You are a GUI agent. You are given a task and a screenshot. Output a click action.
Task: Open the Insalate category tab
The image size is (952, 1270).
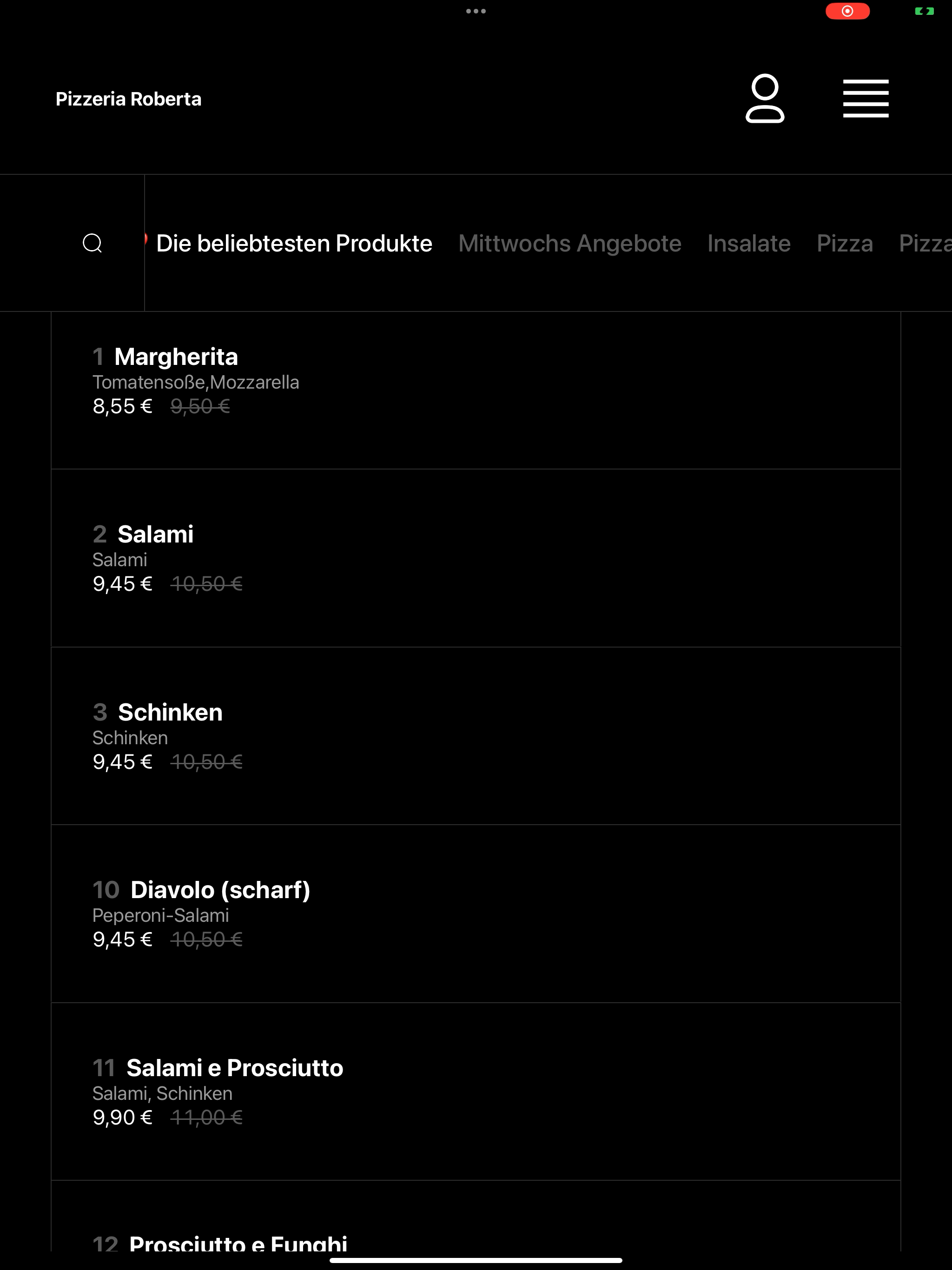coord(749,243)
